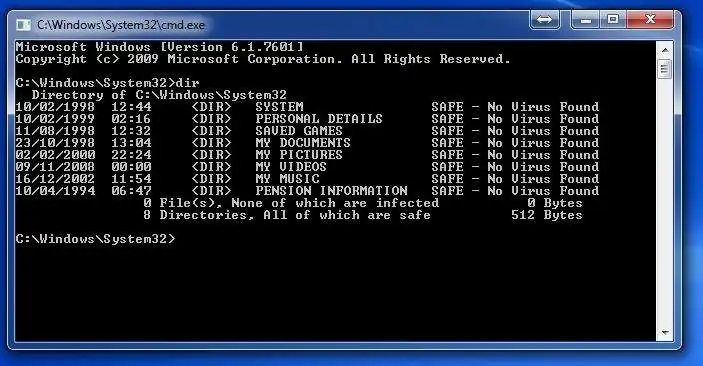The width and height of the screenshot is (703, 366).
Task: Select the MY PICTURES directory name
Action: point(299,155)
